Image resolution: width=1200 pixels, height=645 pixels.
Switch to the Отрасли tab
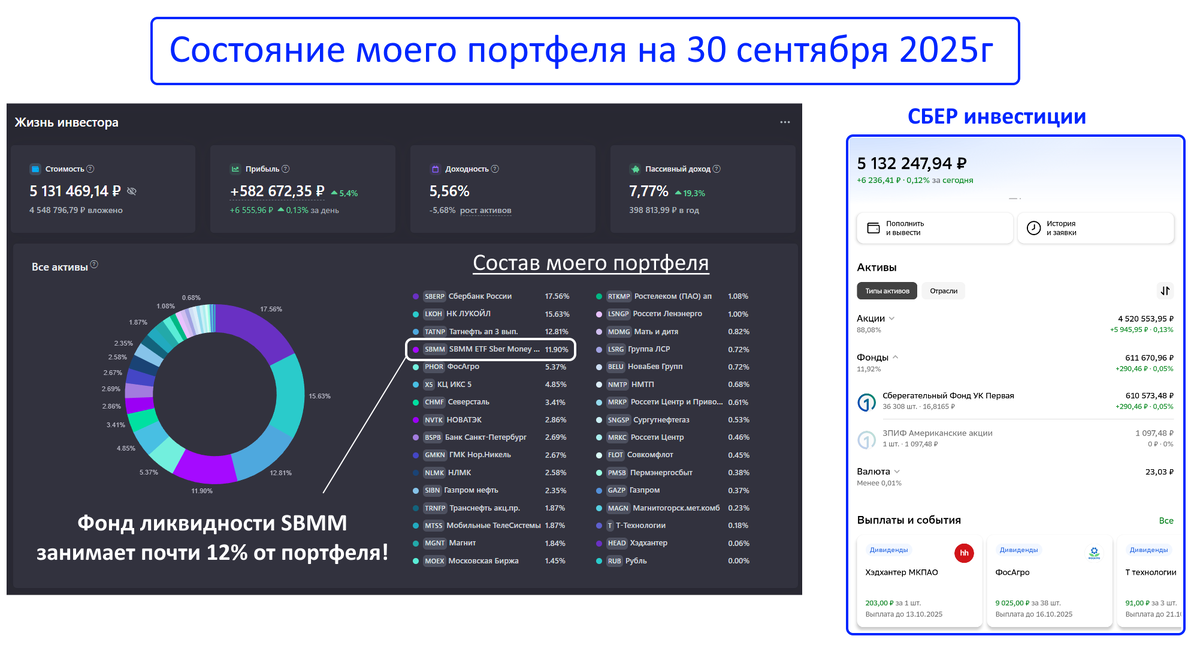pyautogui.click(x=943, y=291)
